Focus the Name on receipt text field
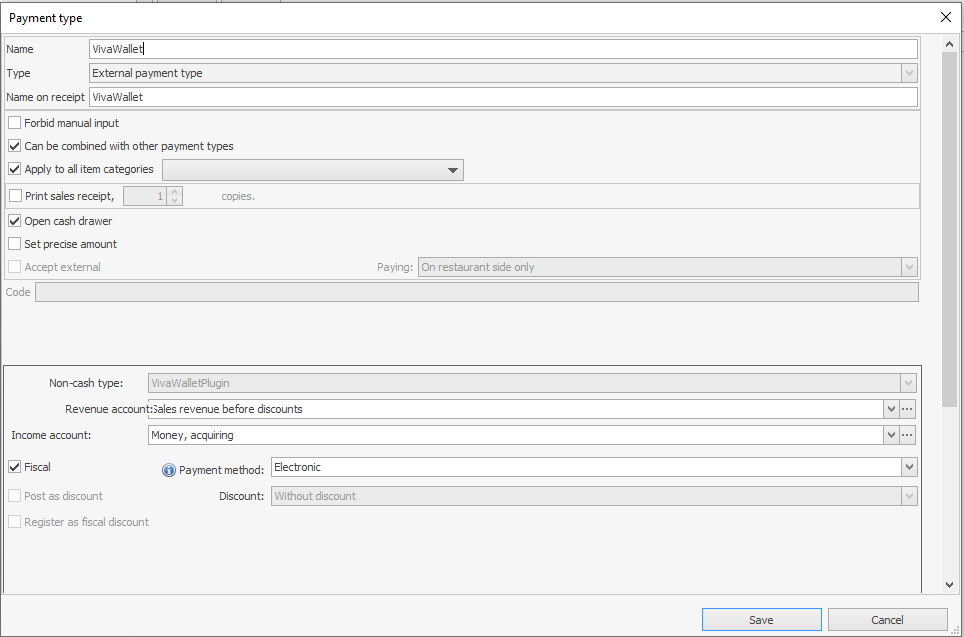 [502, 97]
